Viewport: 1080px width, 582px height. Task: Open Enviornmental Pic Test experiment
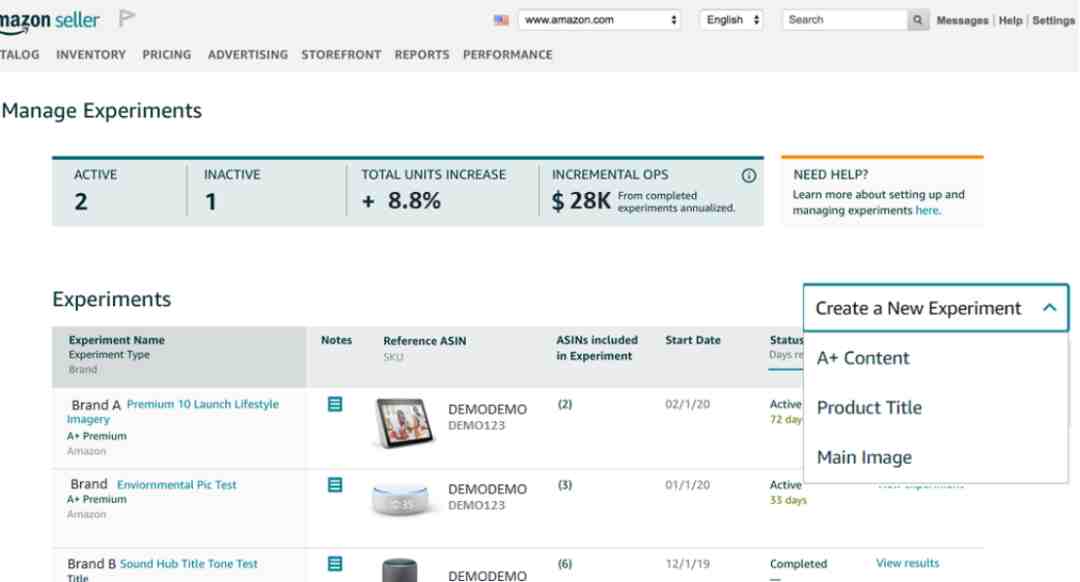(176, 485)
